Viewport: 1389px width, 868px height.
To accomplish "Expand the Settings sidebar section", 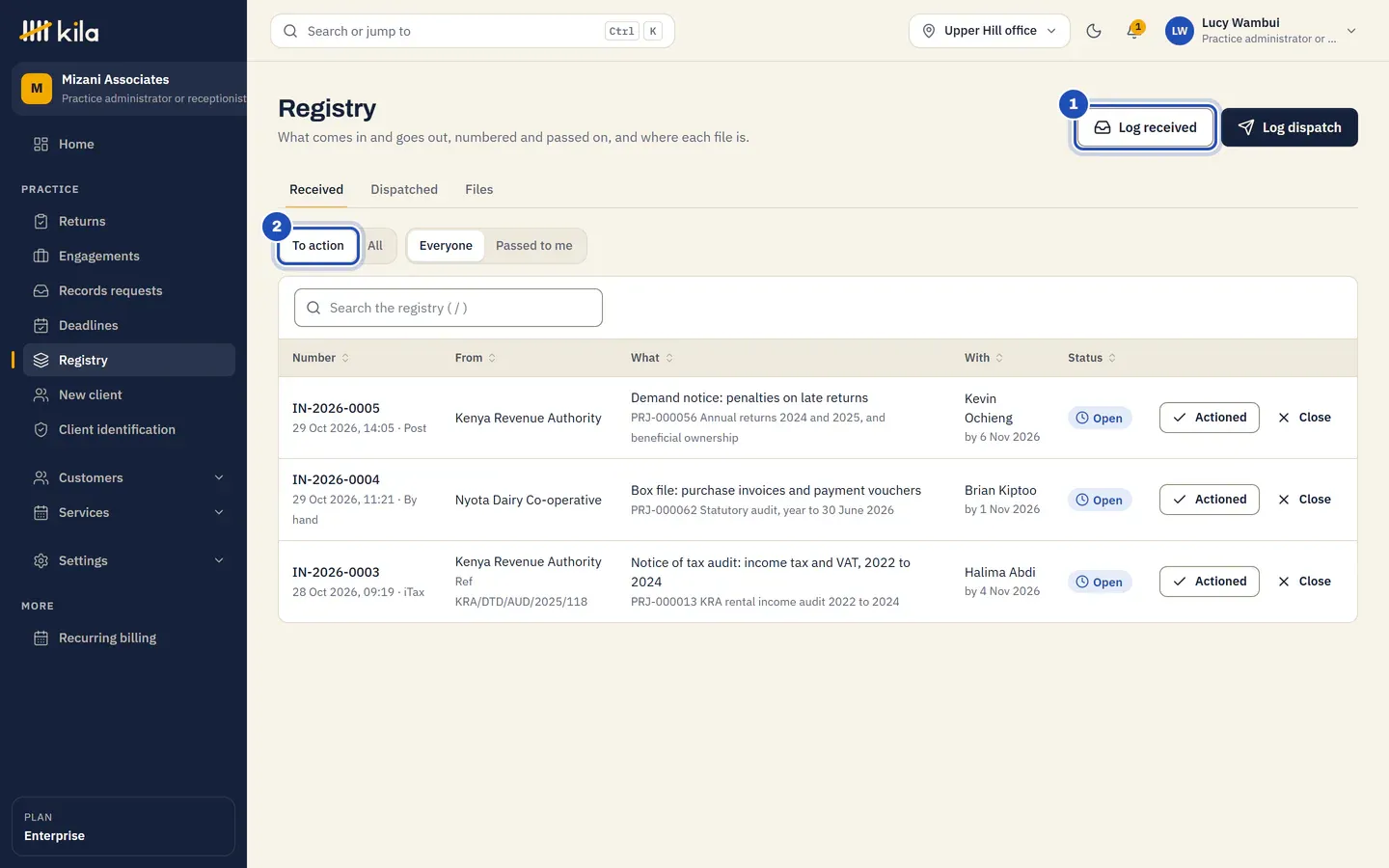I will pos(129,560).
